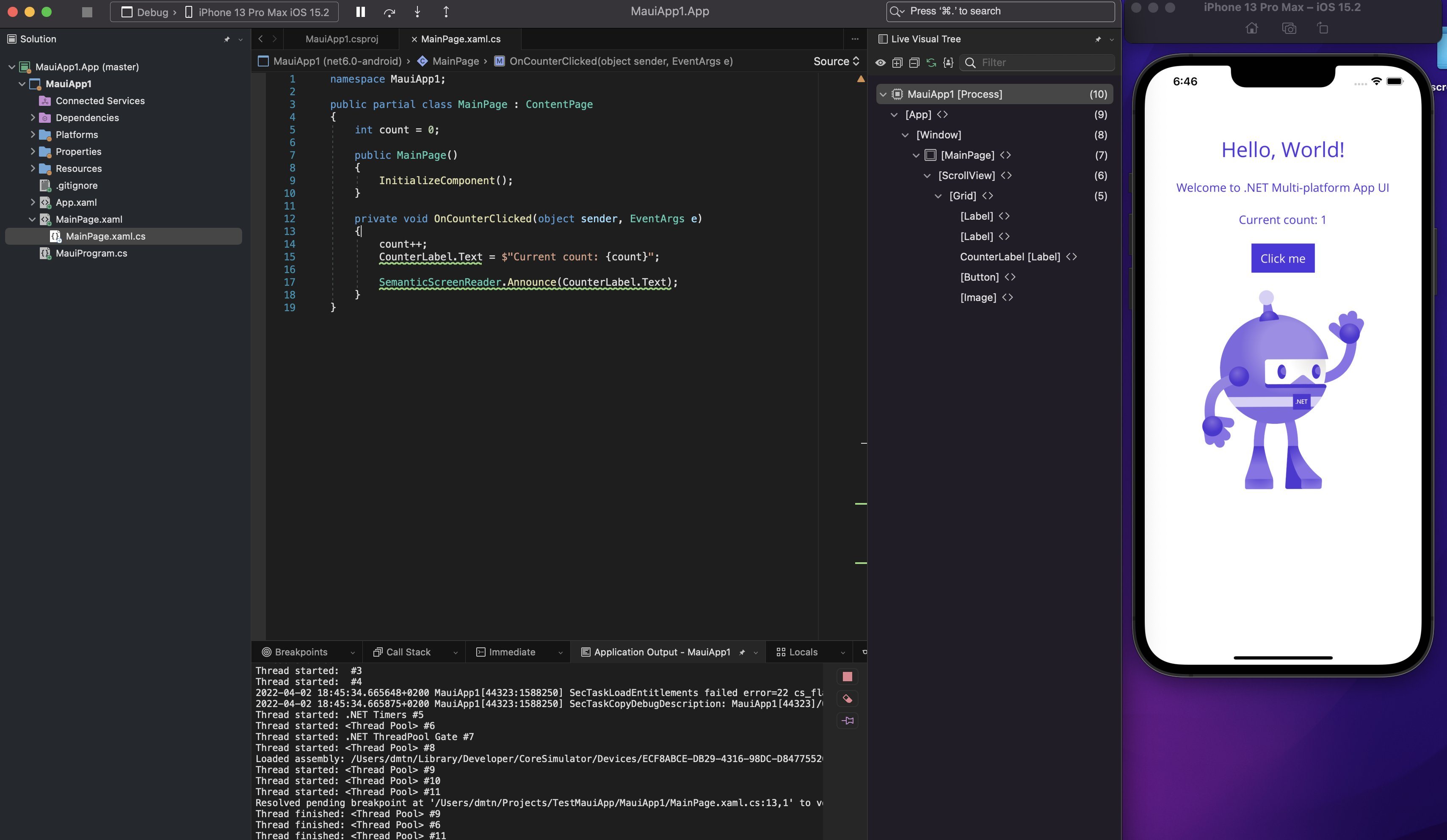Go to source for Button node

(1010, 277)
